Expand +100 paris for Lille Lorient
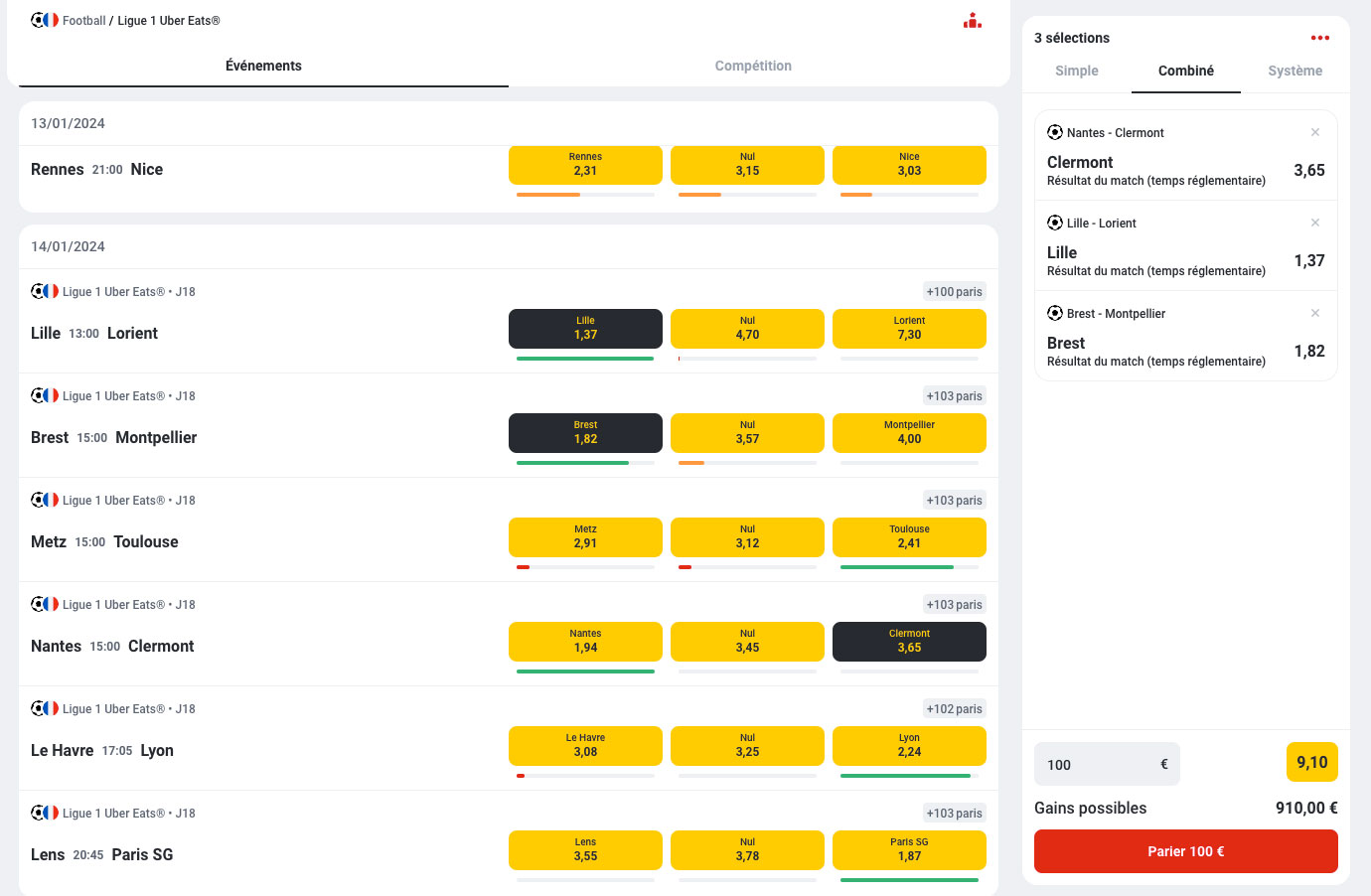The width and height of the screenshot is (1371, 896). click(954, 292)
